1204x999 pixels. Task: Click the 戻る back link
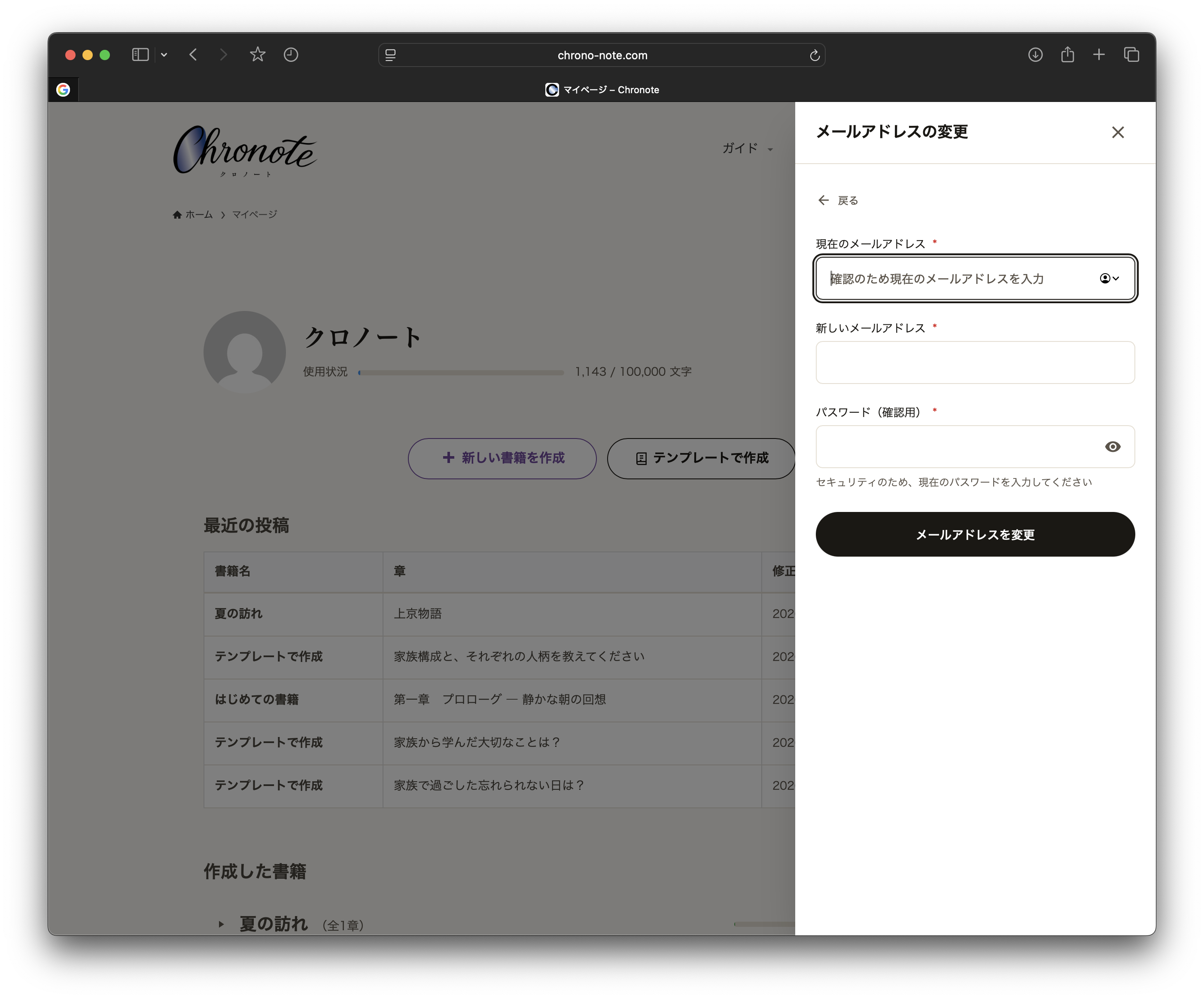pos(838,200)
